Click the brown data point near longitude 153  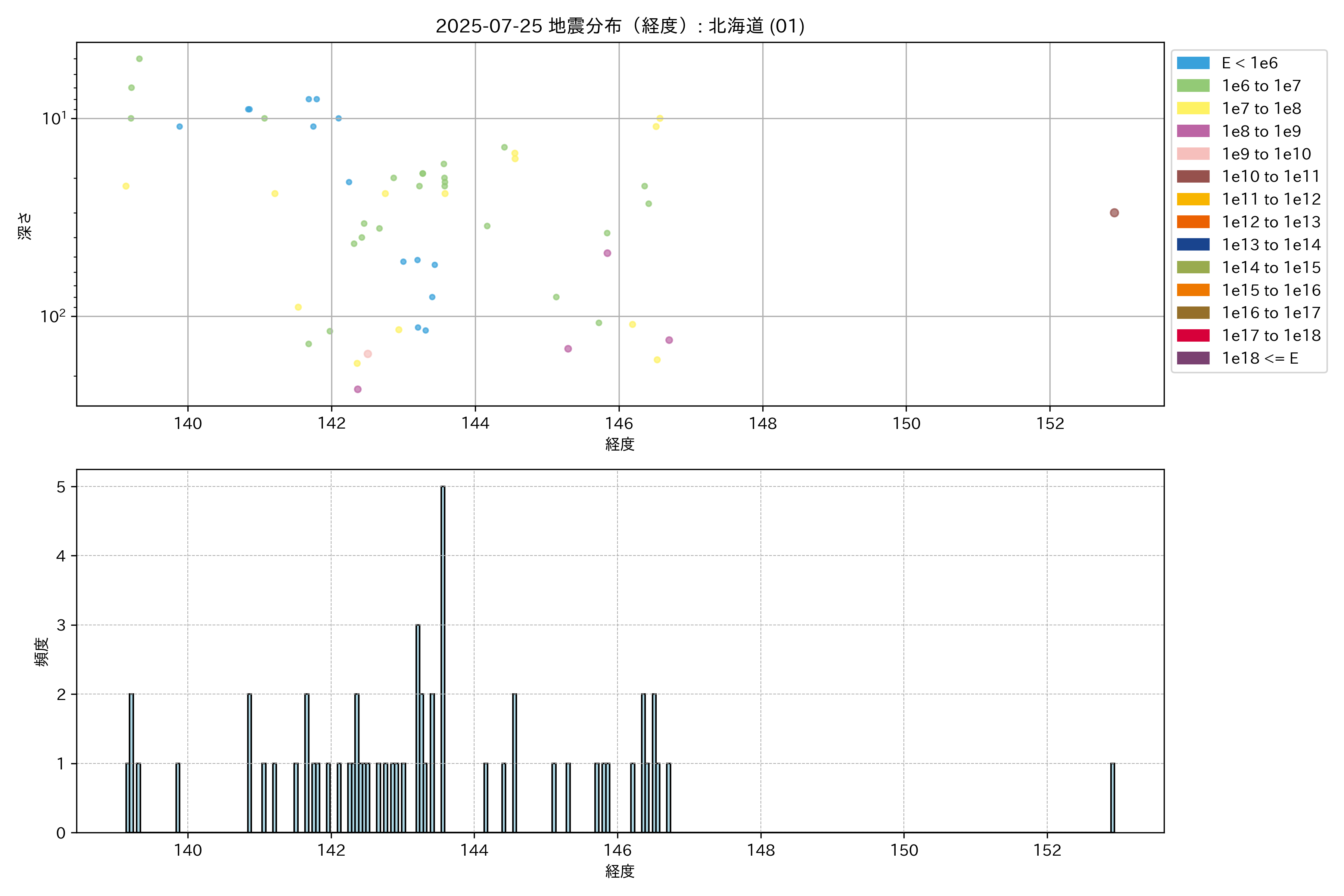(x=1114, y=212)
